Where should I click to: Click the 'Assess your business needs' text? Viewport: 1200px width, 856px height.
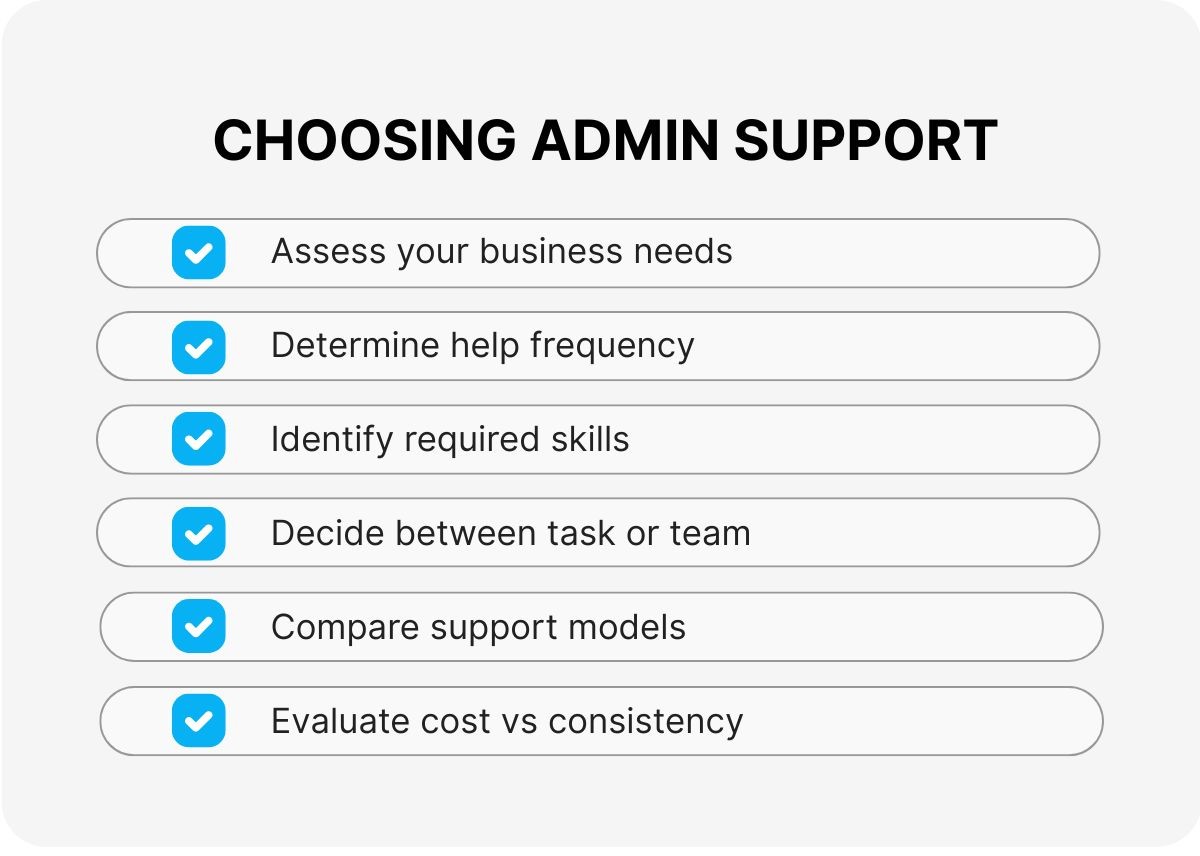pyautogui.click(x=501, y=251)
